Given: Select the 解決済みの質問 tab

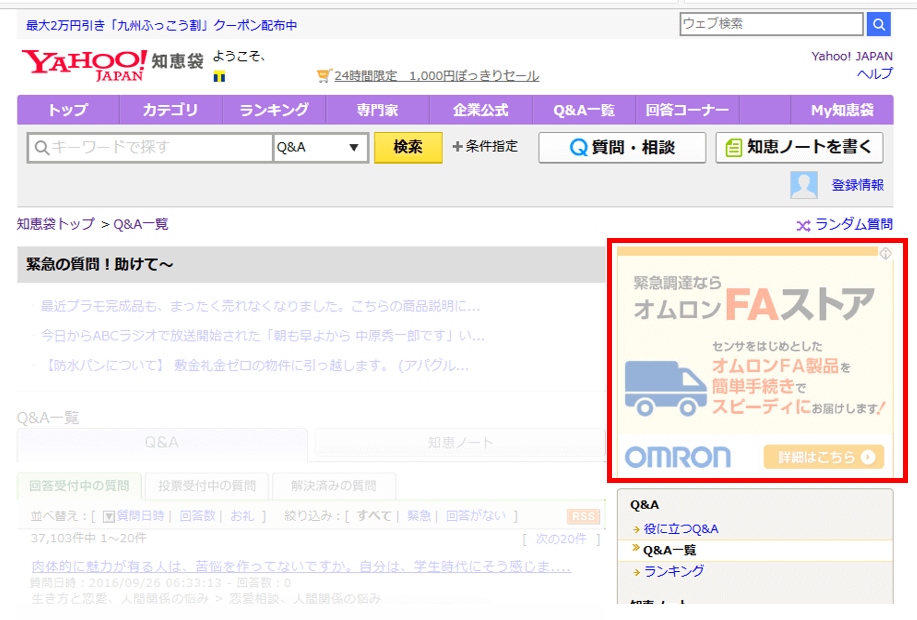Looking at the screenshot, I should (x=334, y=486).
